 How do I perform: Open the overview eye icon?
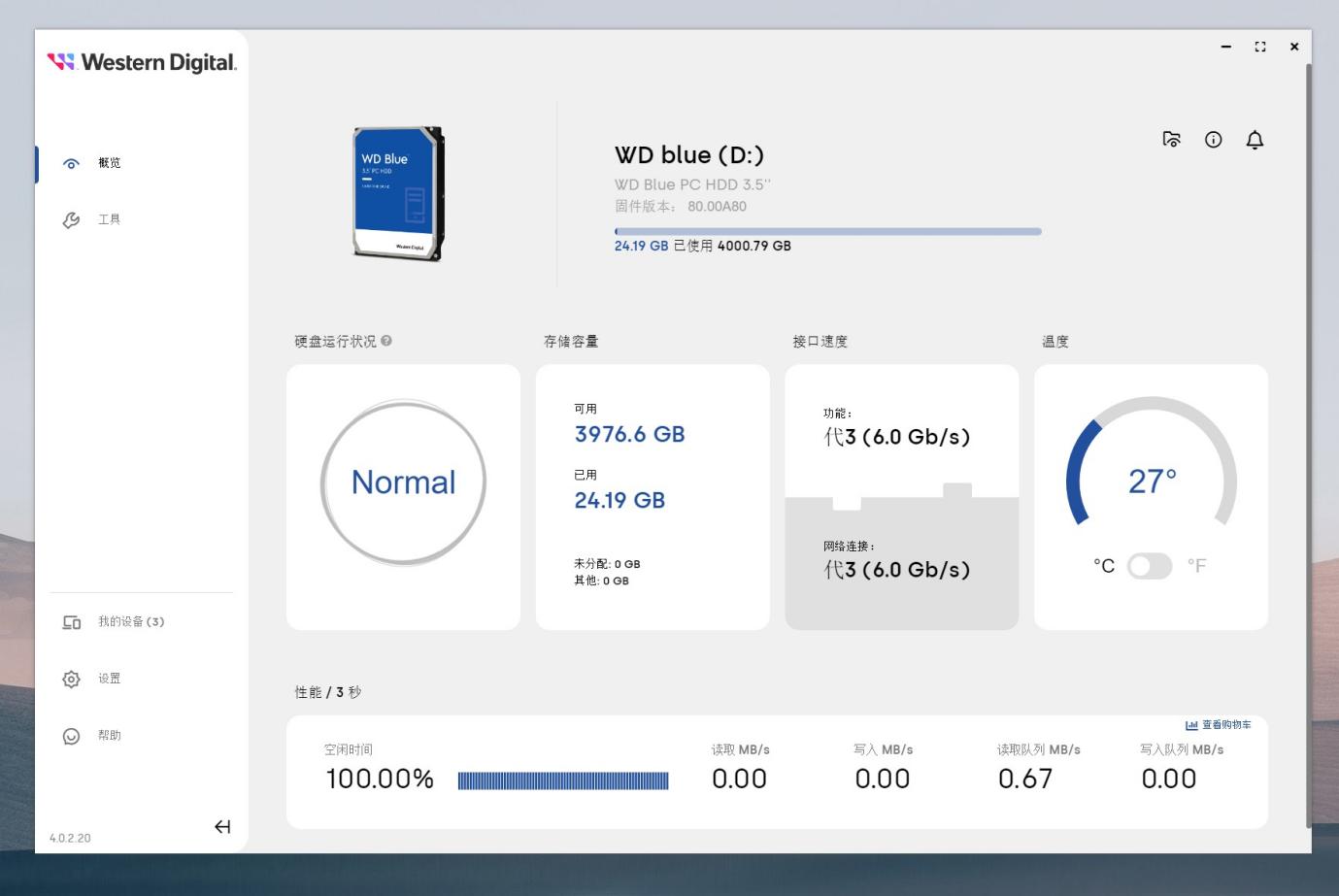point(71,164)
